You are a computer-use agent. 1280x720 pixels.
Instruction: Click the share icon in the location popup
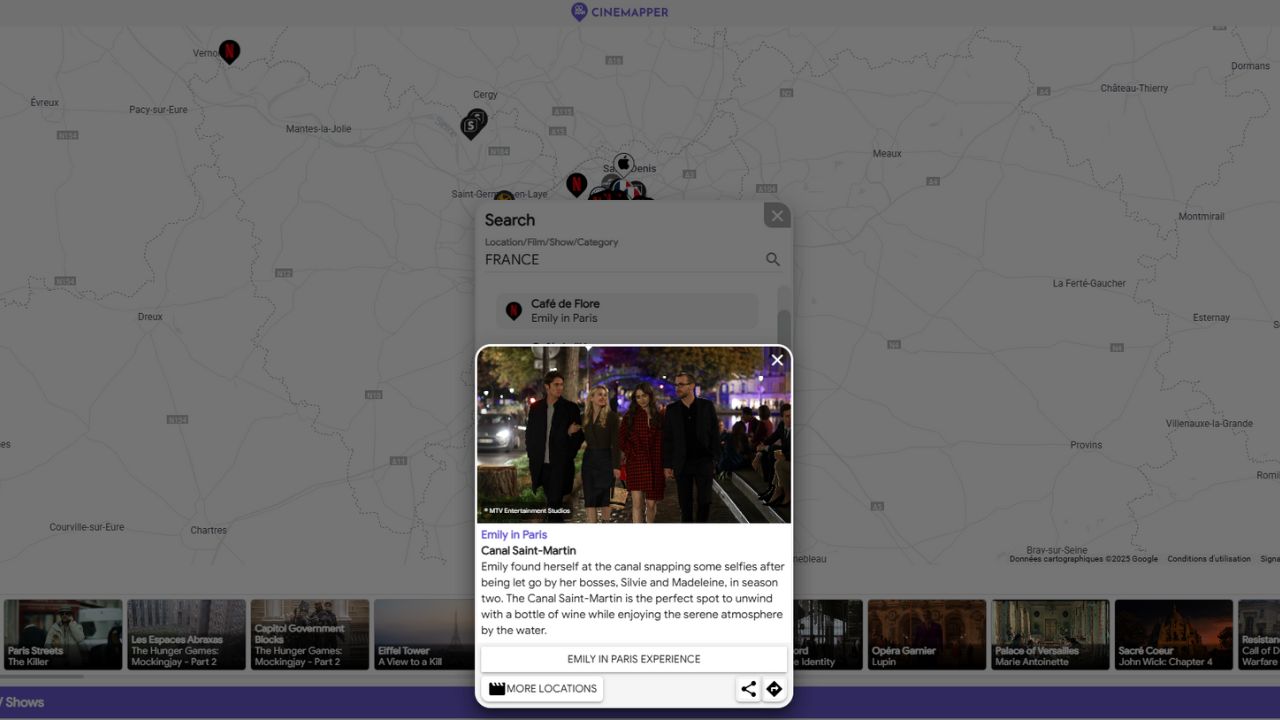tap(748, 688)
